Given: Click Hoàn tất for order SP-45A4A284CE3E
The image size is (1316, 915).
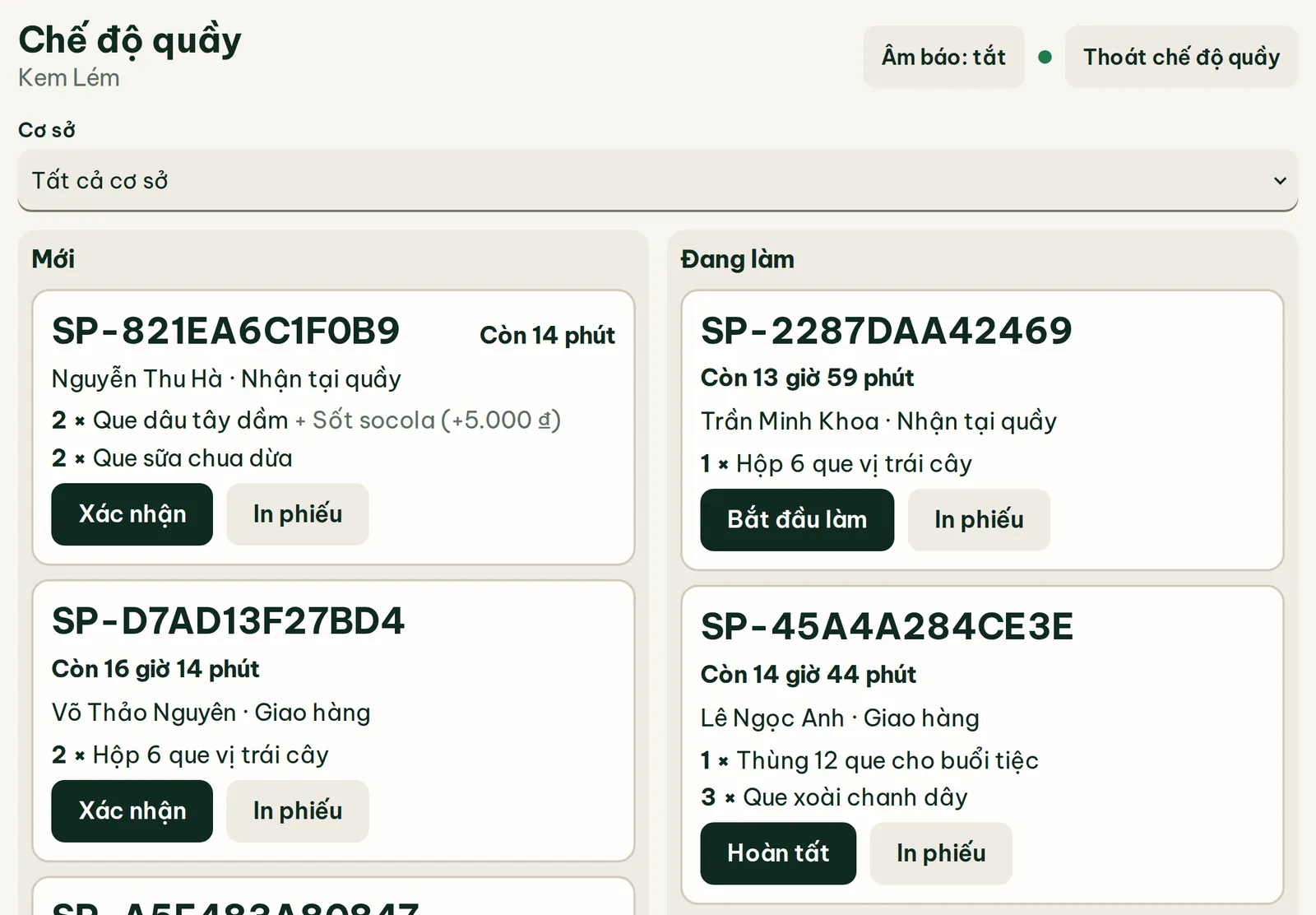Looking at the screenshot, I should click(x=778, y=853).
